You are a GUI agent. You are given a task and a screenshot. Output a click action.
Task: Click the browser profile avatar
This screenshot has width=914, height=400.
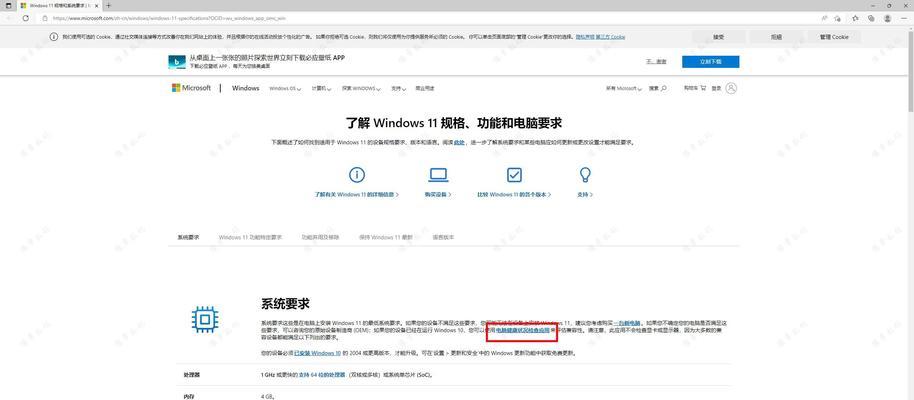[887, 18]
